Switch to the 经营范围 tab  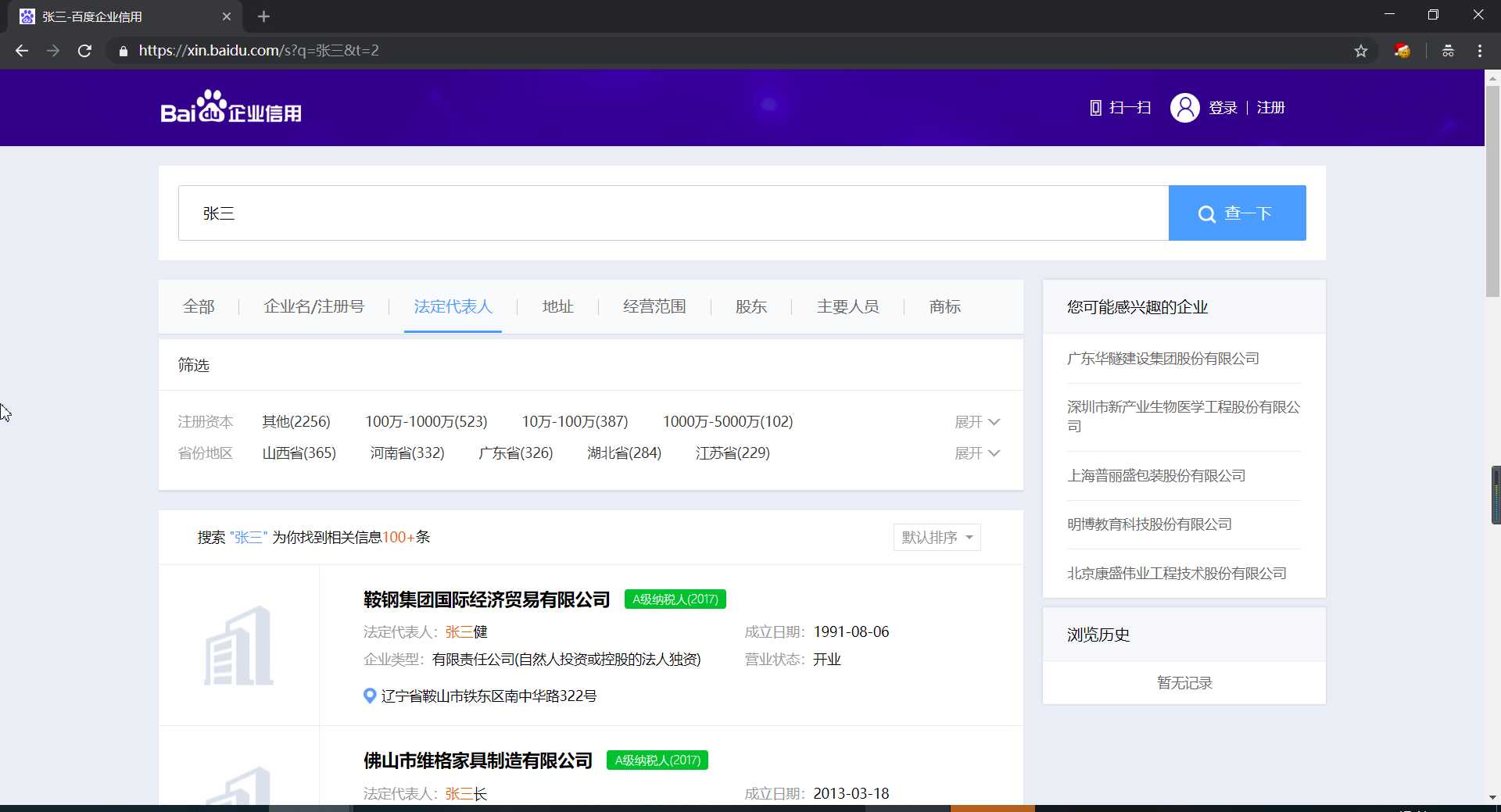(654, 306)
